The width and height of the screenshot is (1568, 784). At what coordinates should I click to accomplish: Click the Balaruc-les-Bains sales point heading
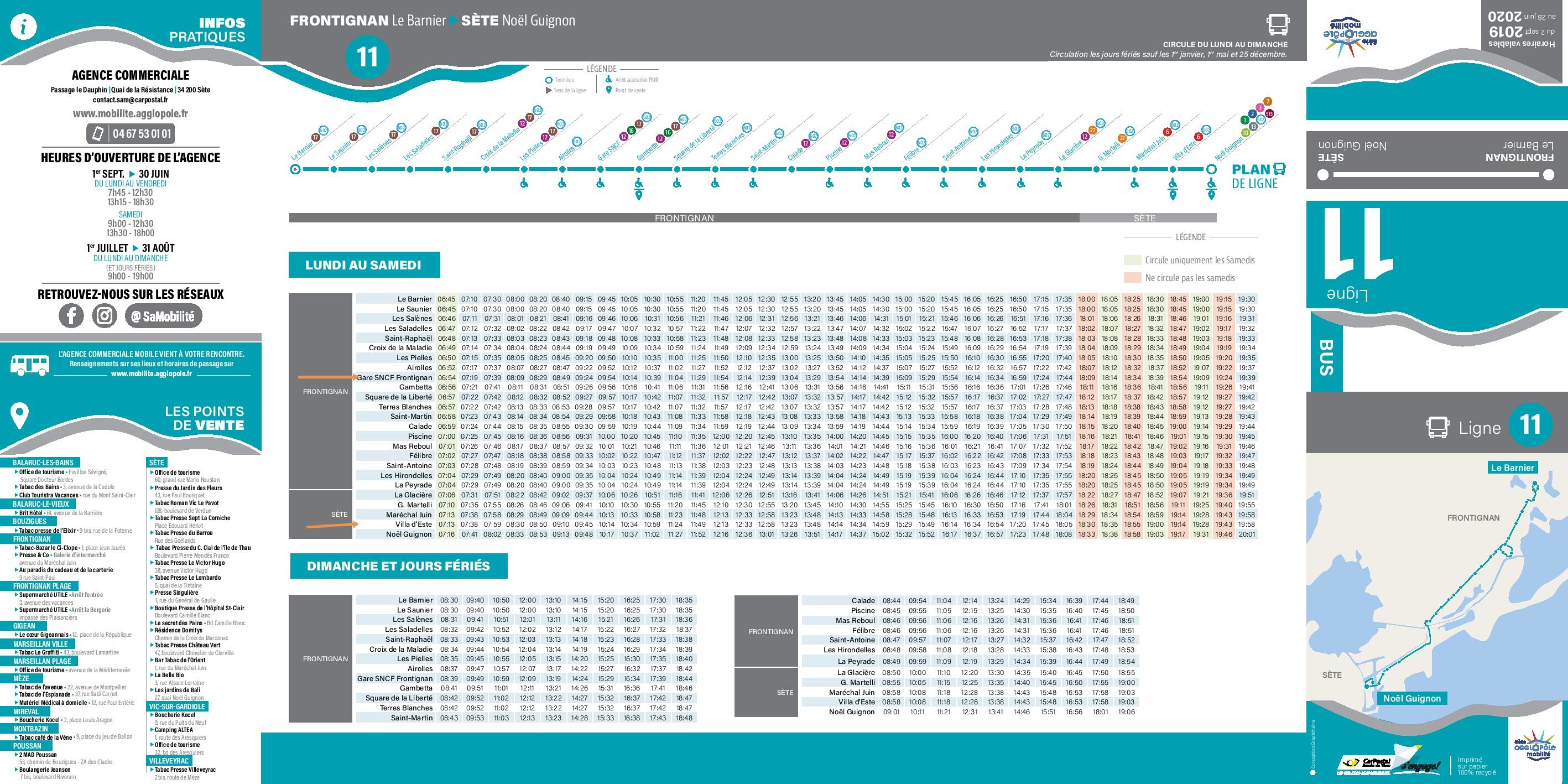point(43,463)
